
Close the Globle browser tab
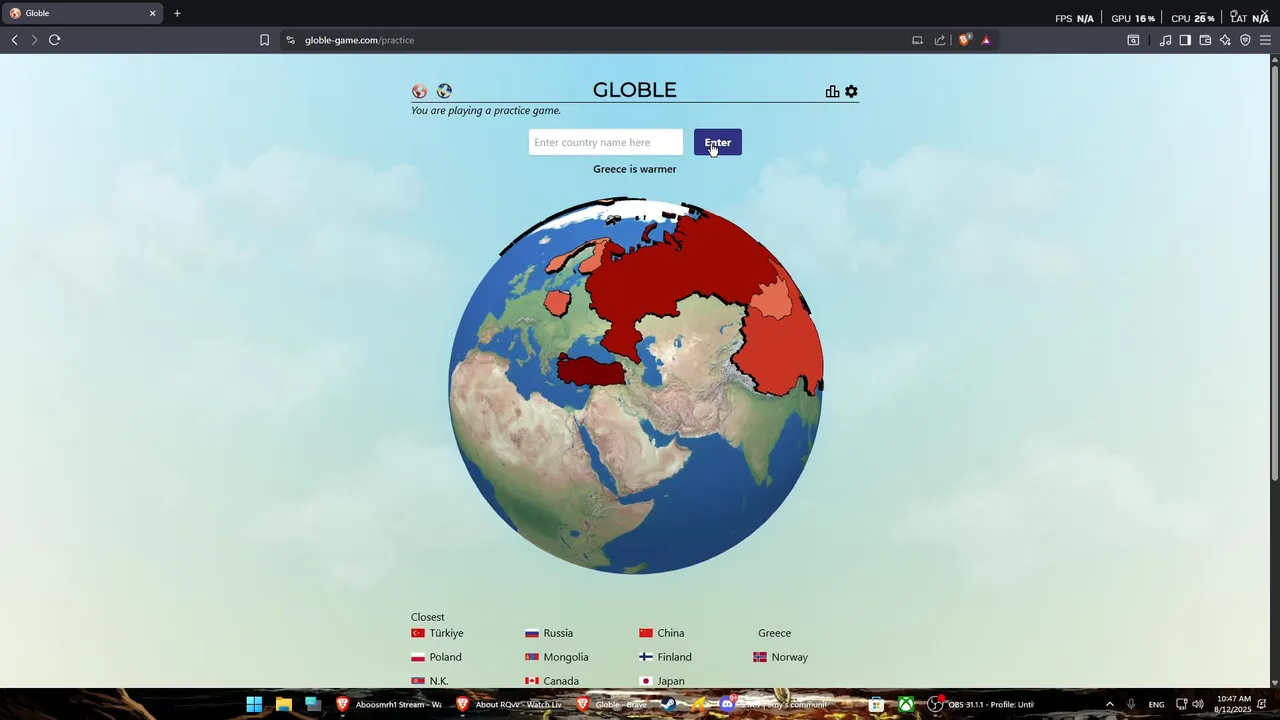152,13
